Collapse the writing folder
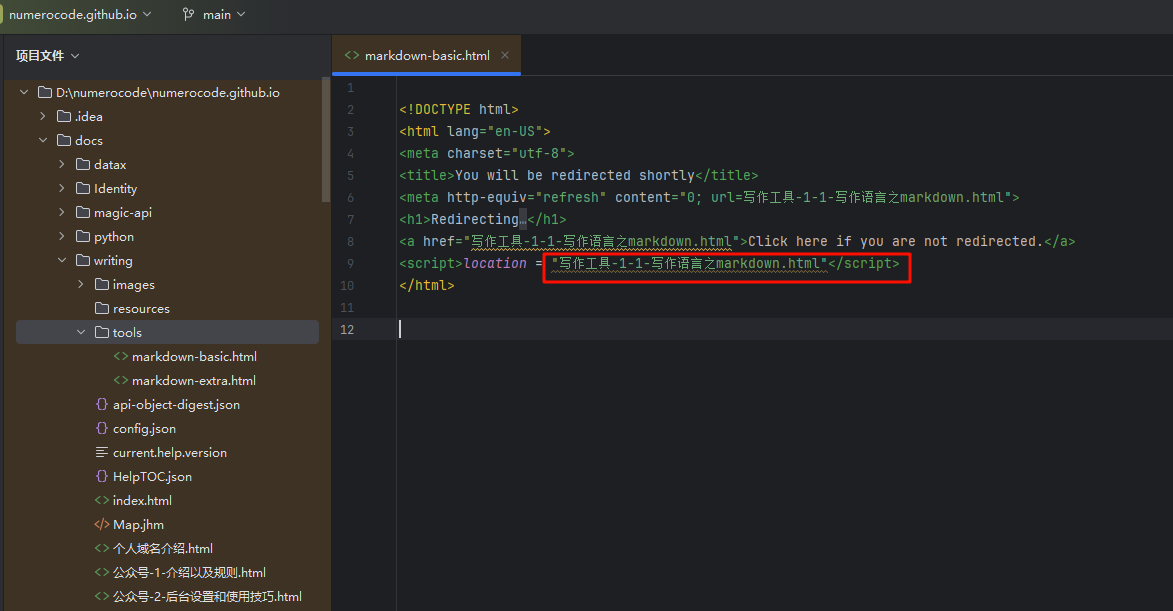Screen dimensions: 1173x611 coord(62,261)
